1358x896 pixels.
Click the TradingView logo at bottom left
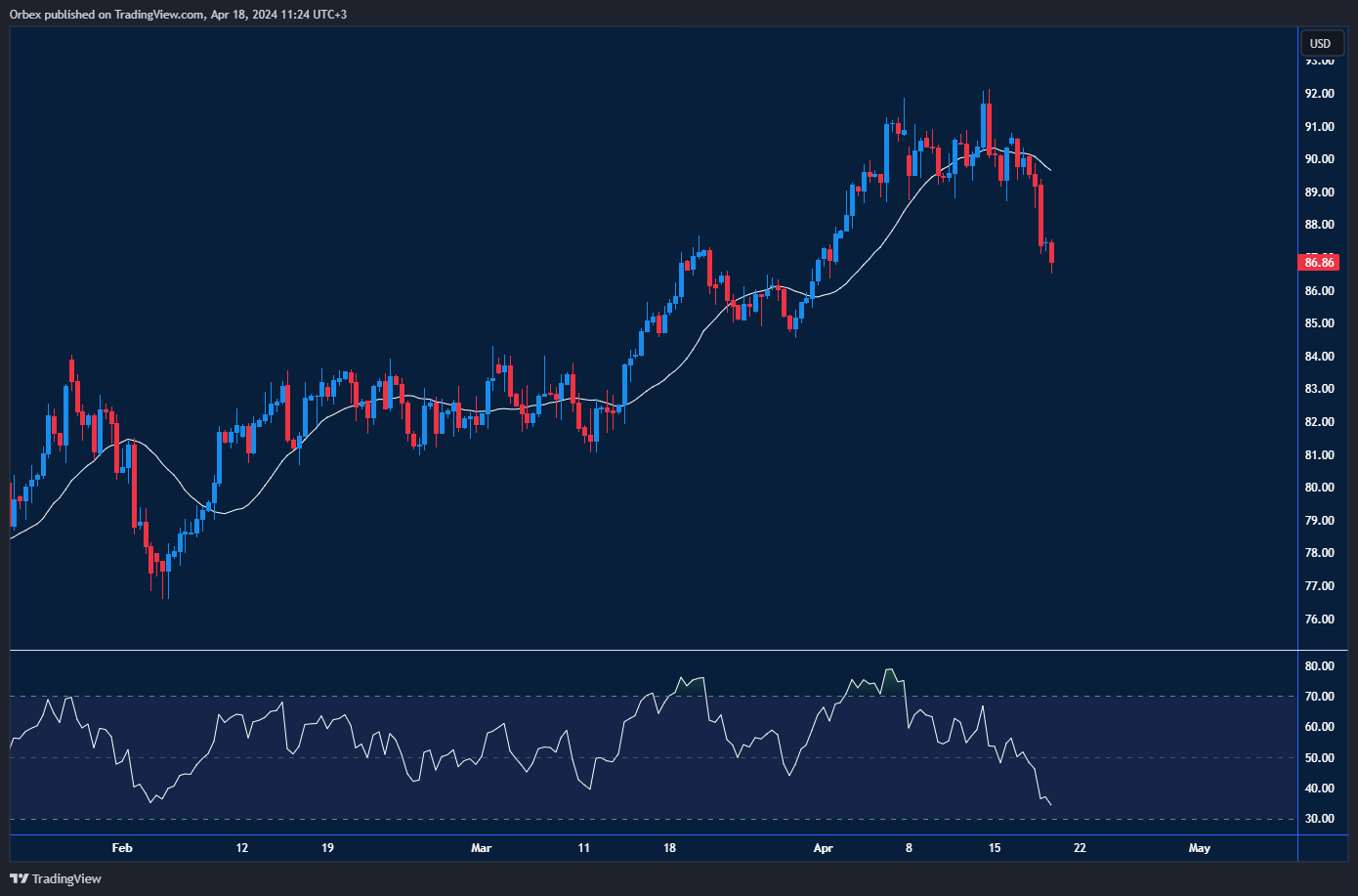pyautogui.click(x=56, y=878)
